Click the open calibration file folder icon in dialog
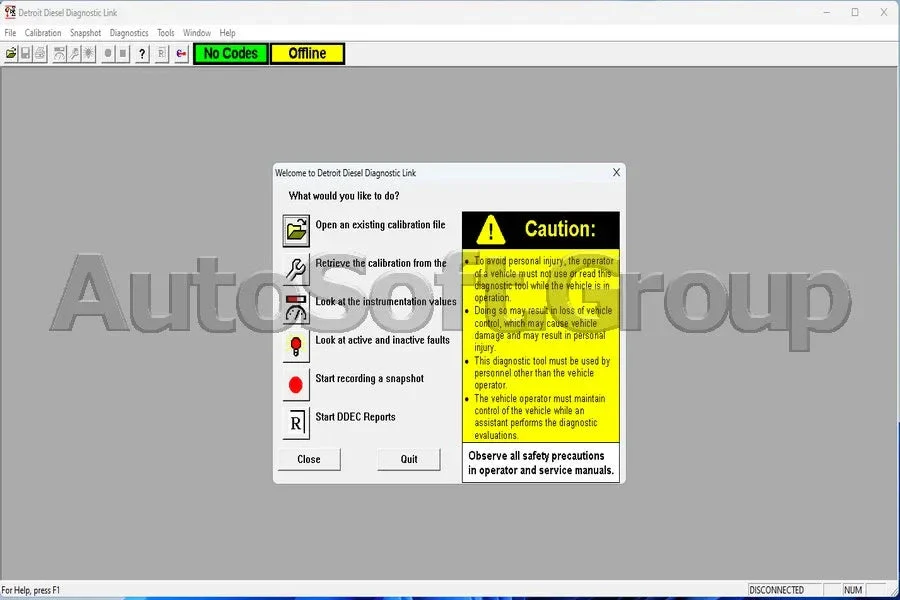900x600 pixels. (296, 230)
